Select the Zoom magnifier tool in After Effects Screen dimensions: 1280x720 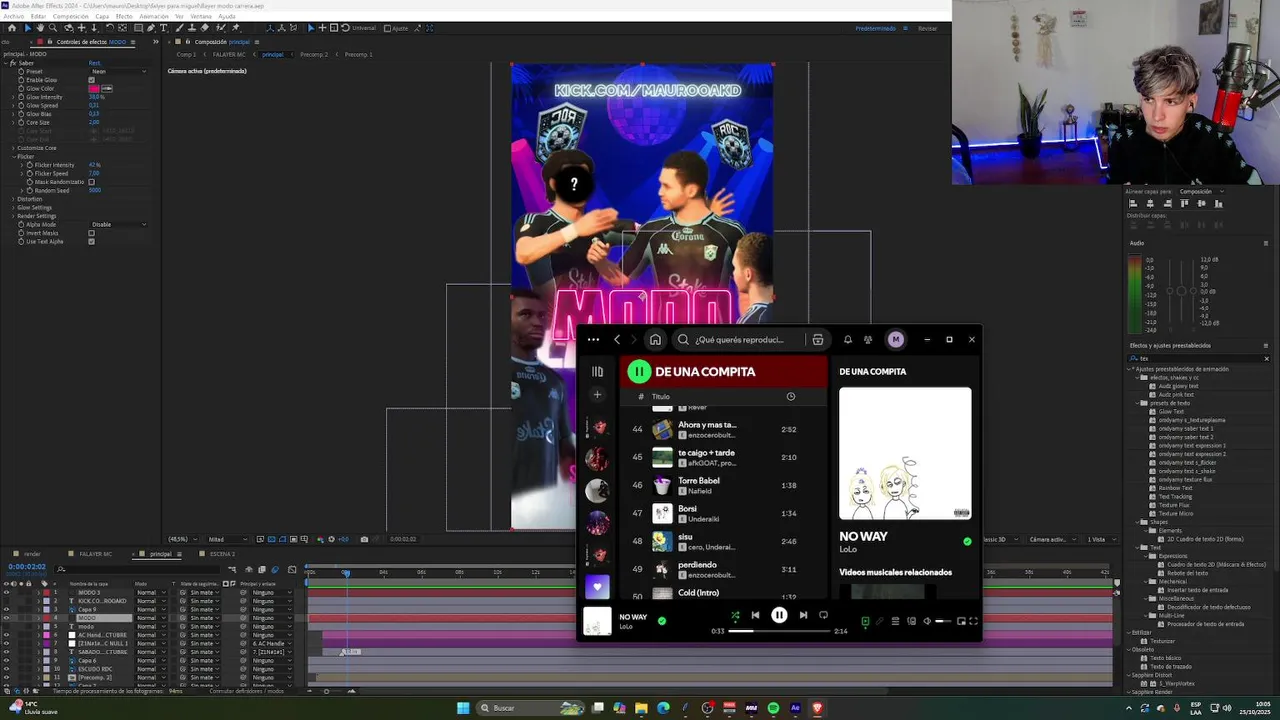click(53, 28)
